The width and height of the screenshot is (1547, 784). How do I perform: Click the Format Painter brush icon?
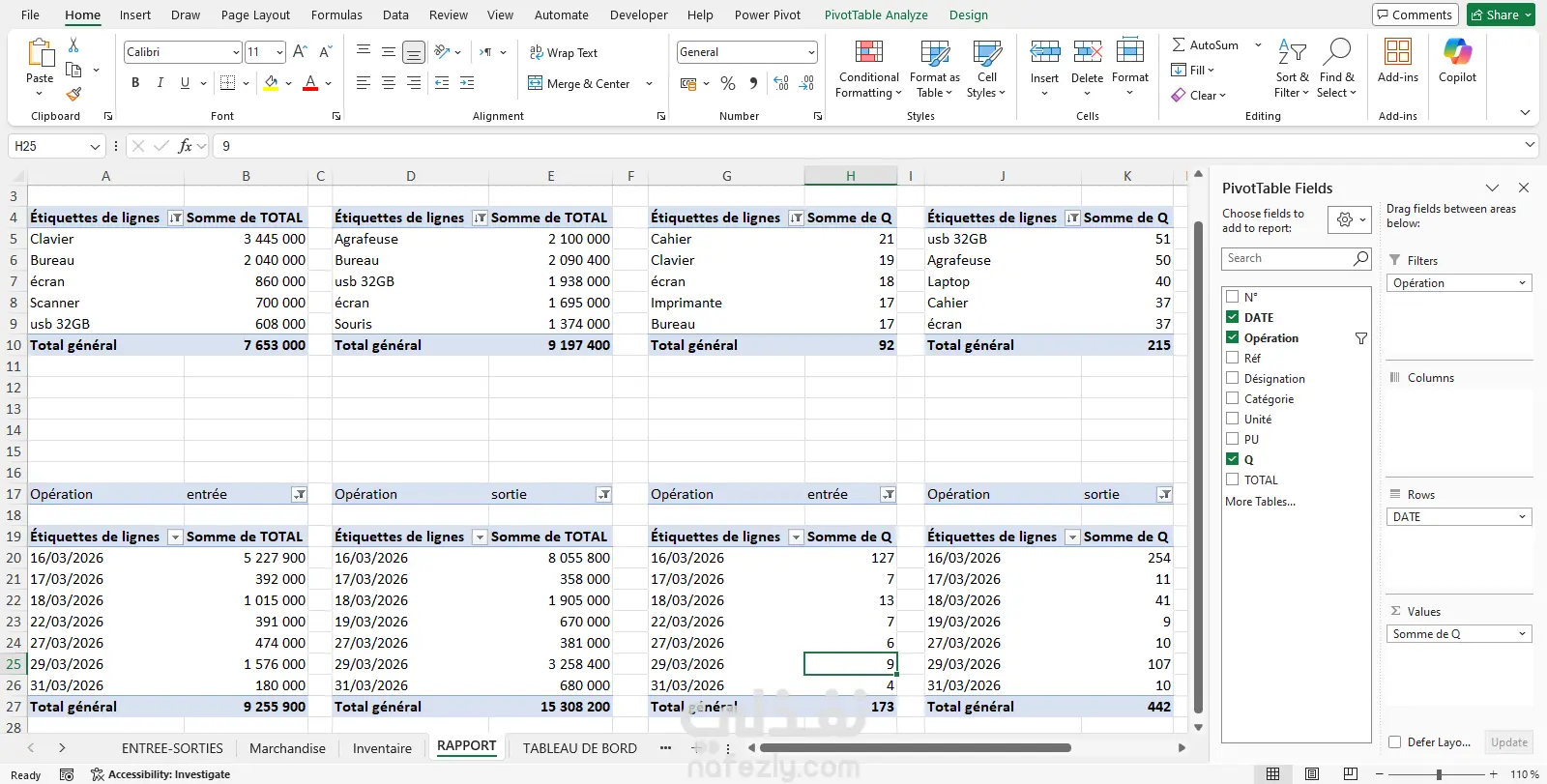(73, 94)
